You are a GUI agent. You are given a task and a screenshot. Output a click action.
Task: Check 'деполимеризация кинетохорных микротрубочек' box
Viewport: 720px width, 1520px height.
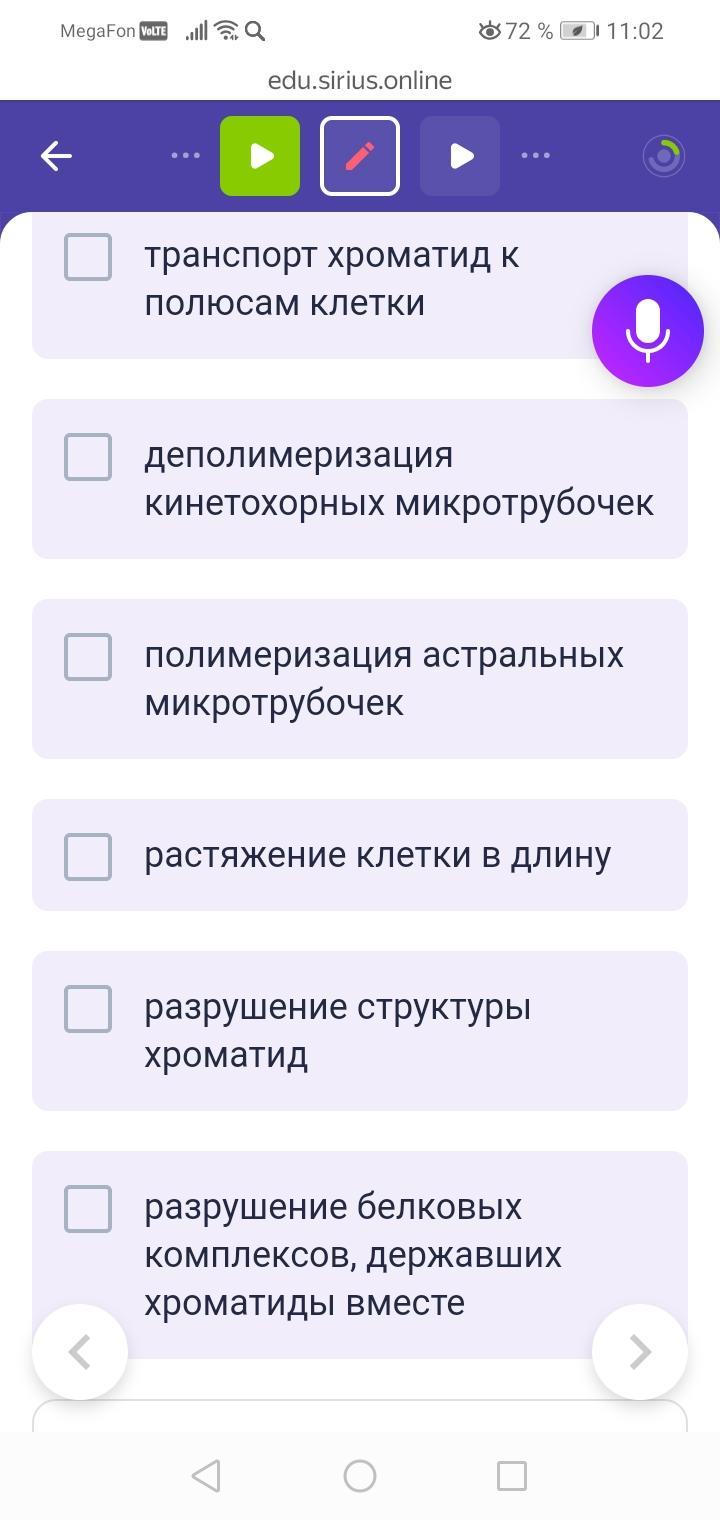coord(88,457)
